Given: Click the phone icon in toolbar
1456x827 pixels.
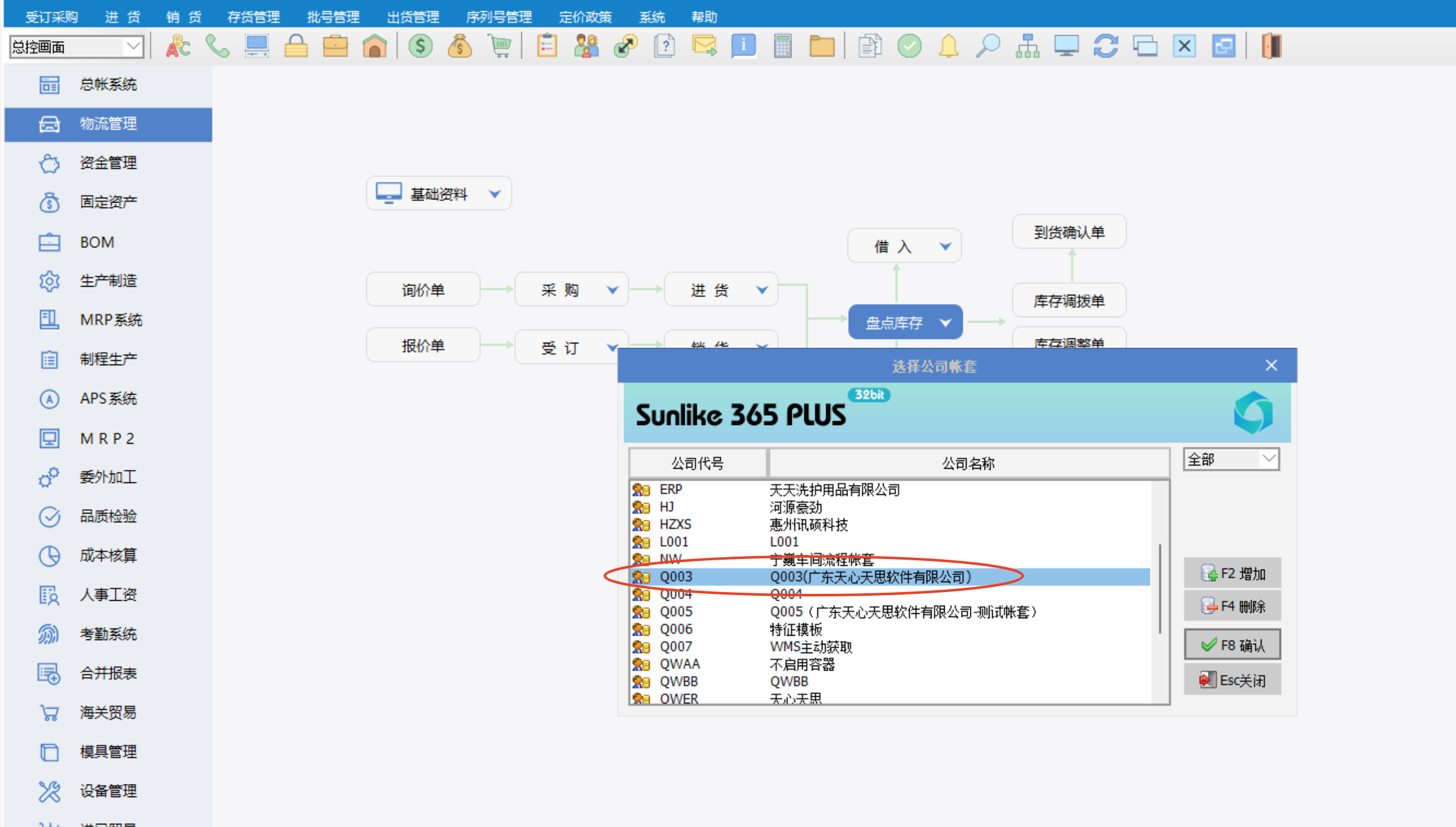Looking at the screenshot, I should (217, 46).
